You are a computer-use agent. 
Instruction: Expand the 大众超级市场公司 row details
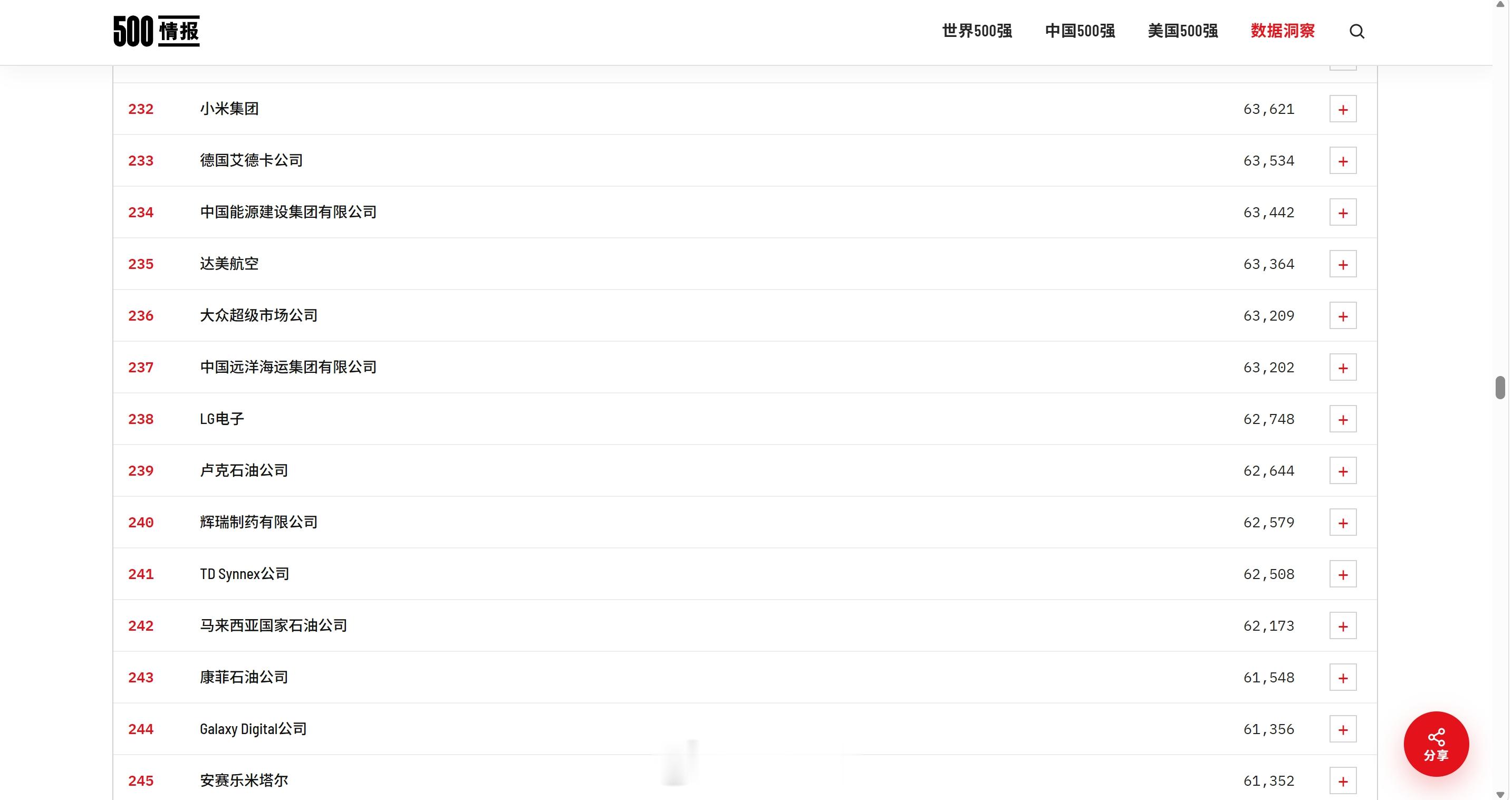[x=1343, y=316]
